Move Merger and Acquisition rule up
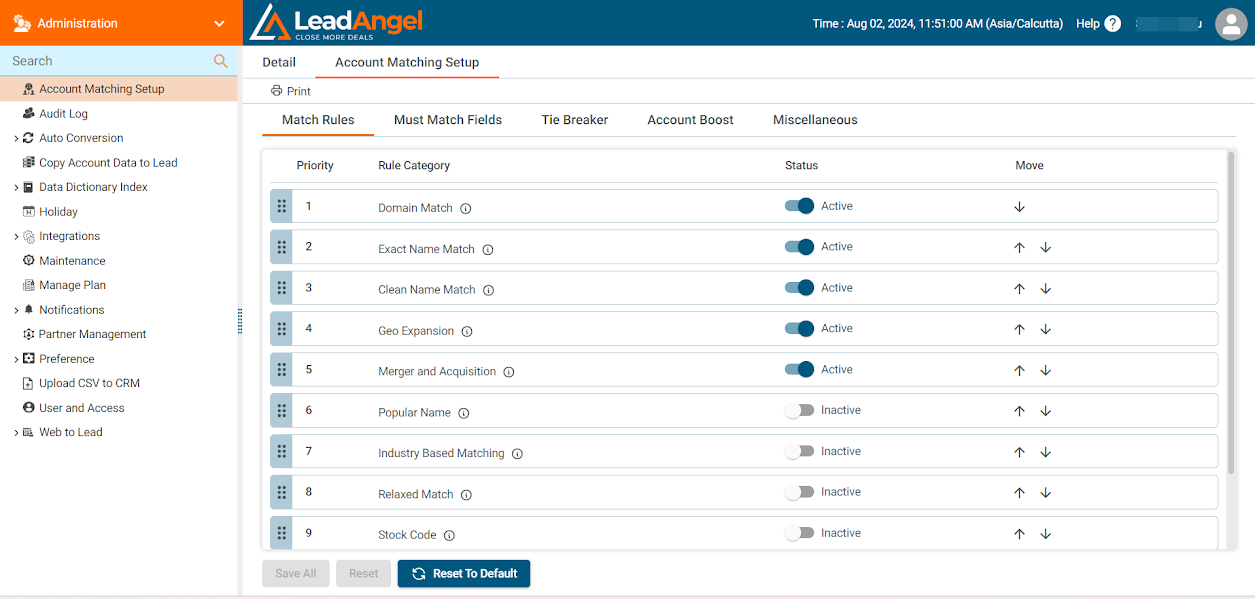Screen dimensions: 1255x599 coord(1020,371)
